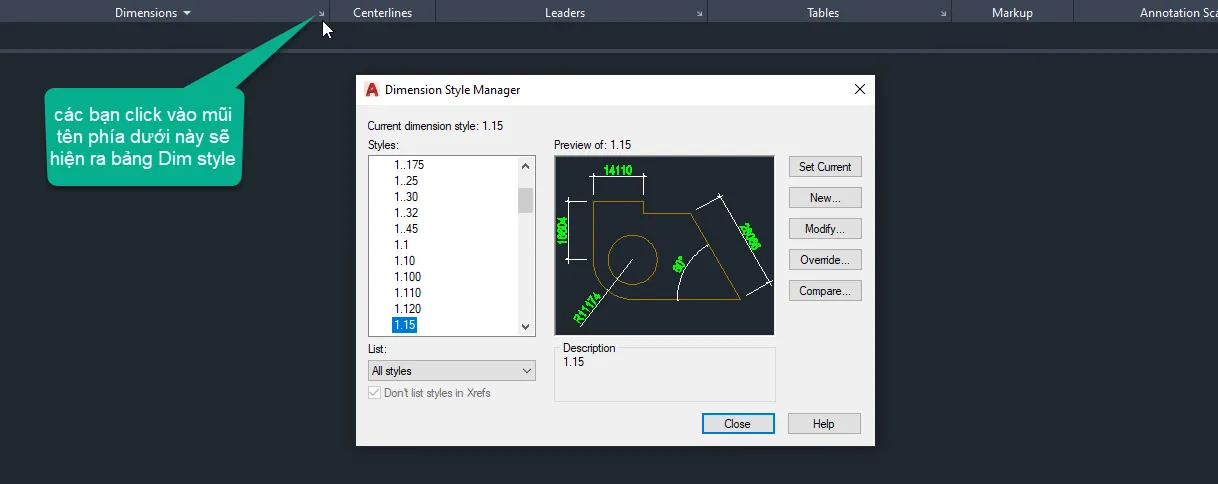
Task: Select style 1..30 in Styles list
Action: pos(406,197)
